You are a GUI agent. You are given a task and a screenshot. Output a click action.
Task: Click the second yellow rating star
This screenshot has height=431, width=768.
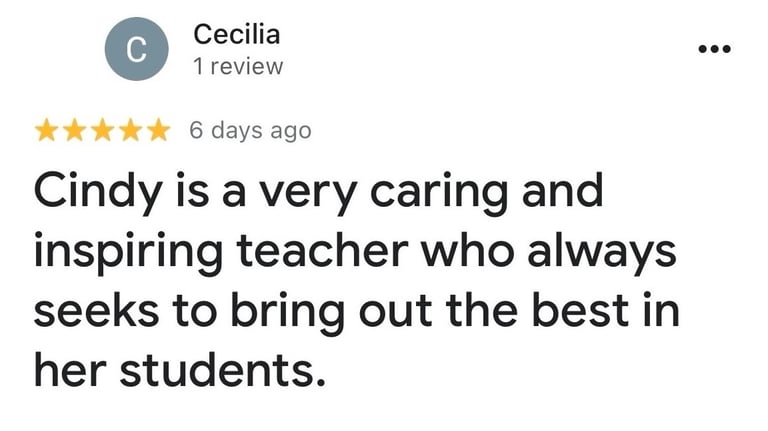click(75, 131)
